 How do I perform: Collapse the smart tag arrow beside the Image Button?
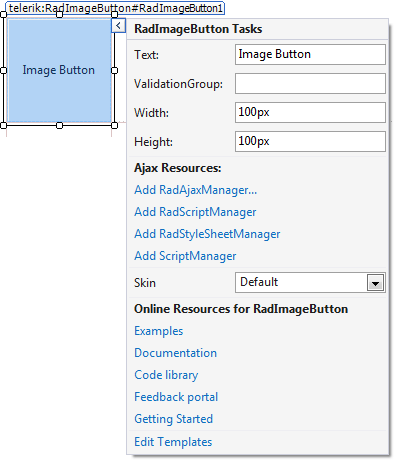[x=118, y=26]
